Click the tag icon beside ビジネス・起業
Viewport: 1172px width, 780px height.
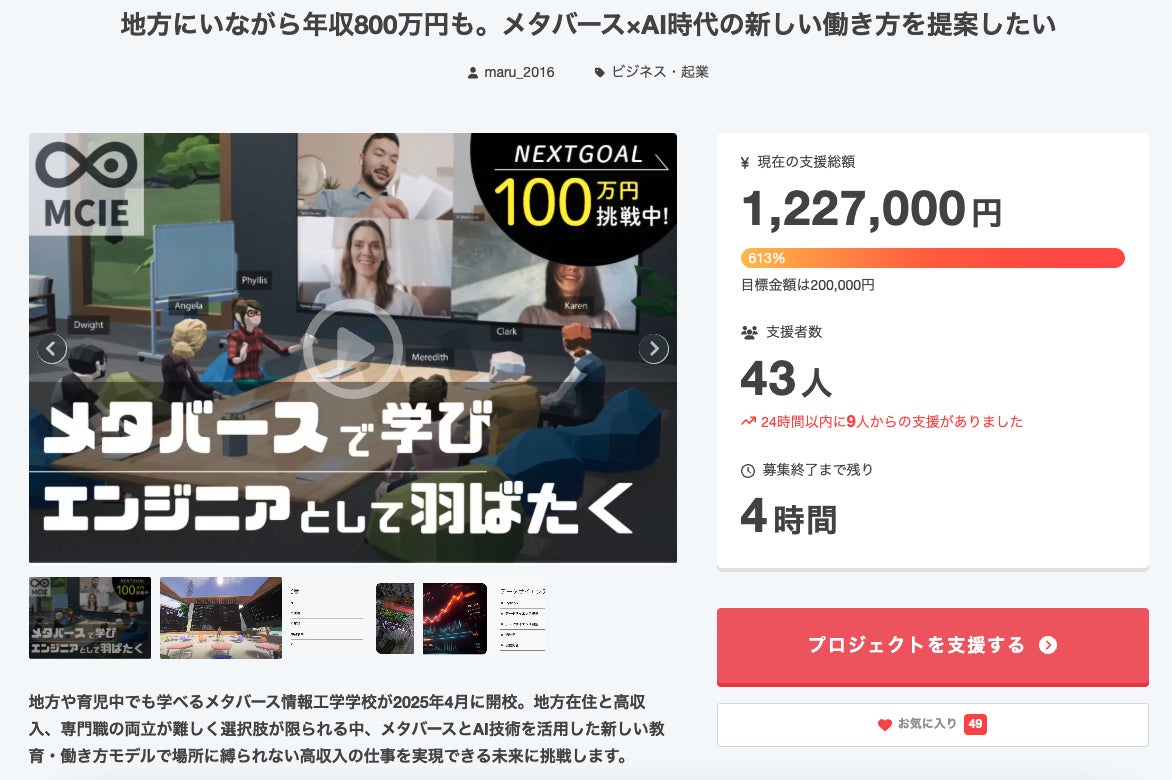(x=599, y=72)
